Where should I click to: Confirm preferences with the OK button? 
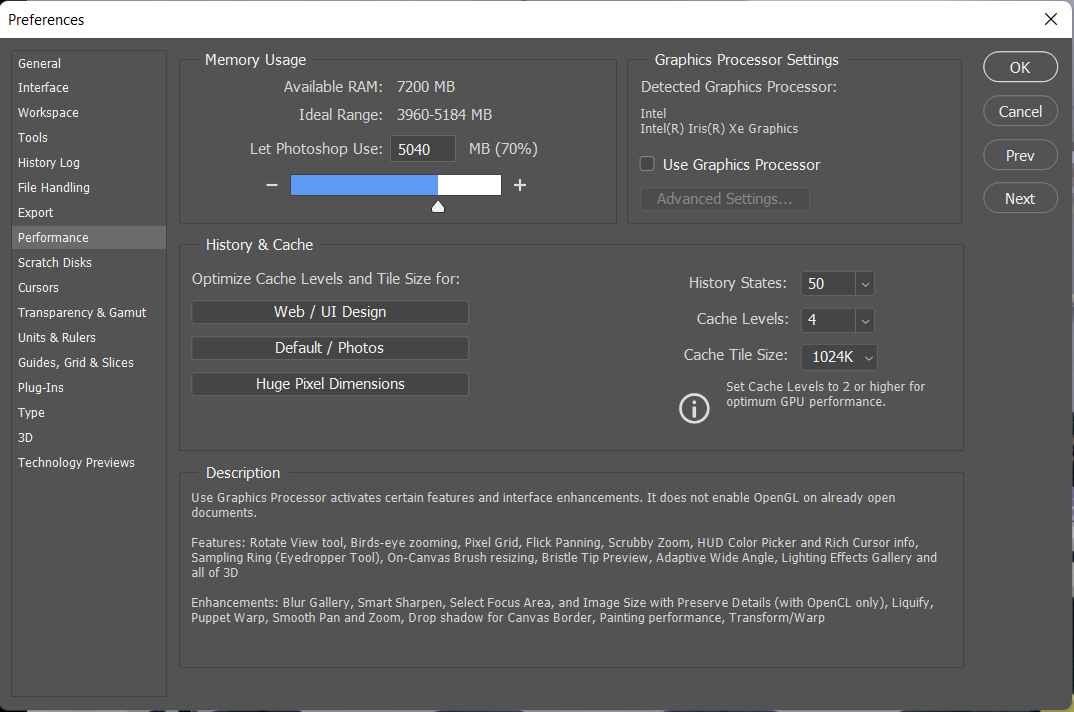(x=1020, y=67)
